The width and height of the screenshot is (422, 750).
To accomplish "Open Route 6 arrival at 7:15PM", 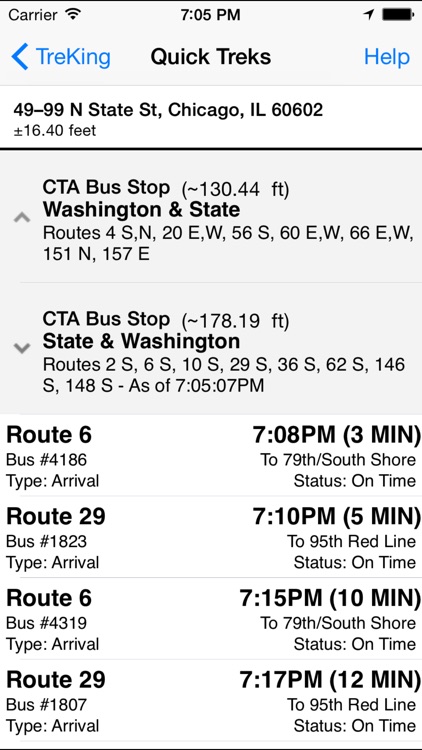I will [x=211, y=619].
